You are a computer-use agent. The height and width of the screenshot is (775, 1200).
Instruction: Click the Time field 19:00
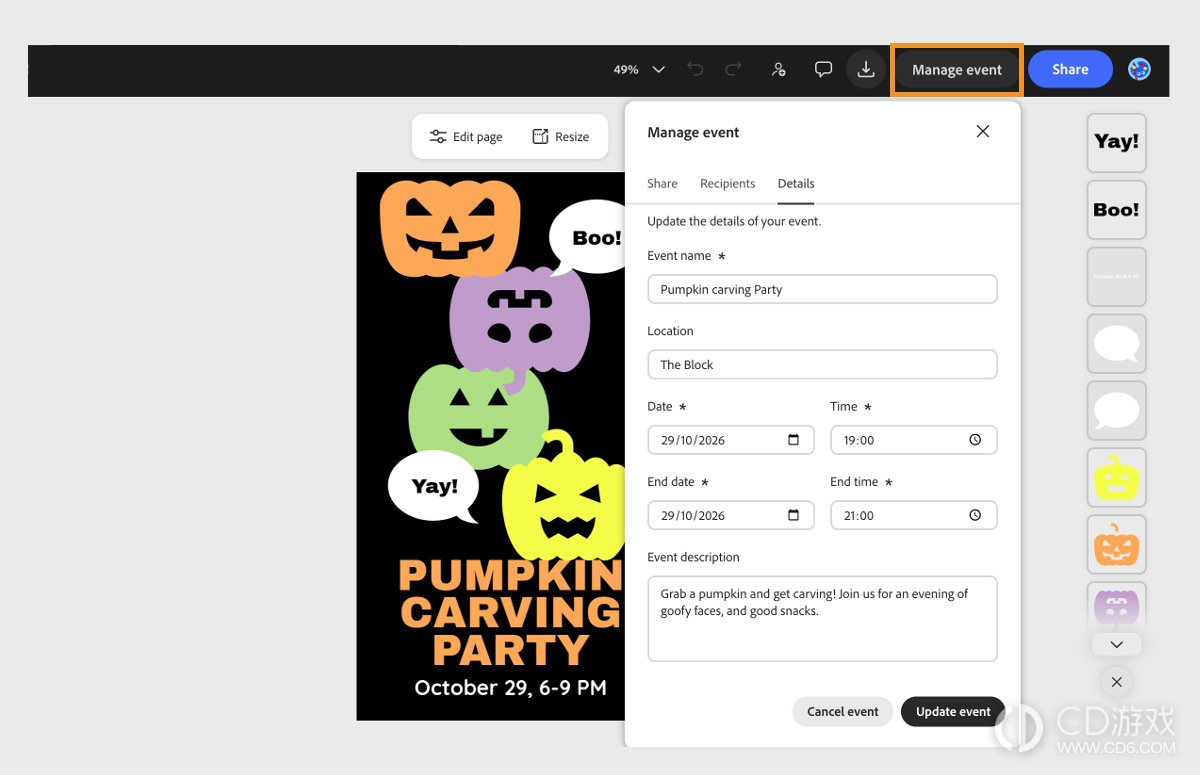click(x=913, y=440)
